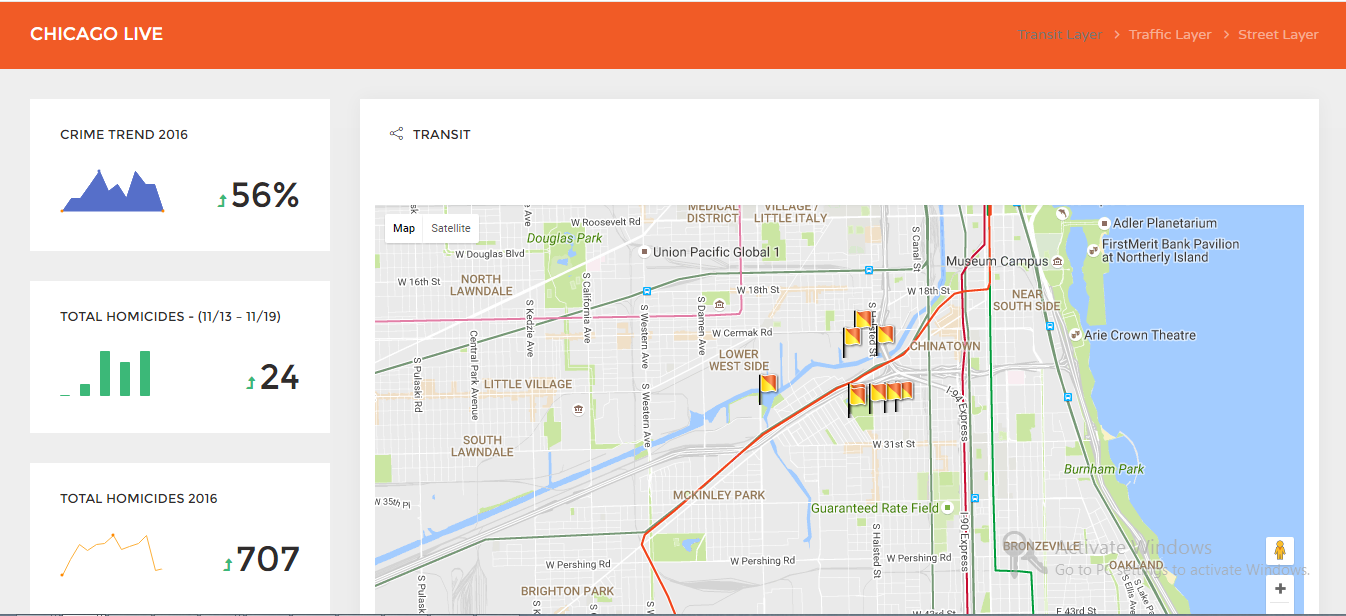The height and width of the screenshot is (616, 1346).
Task: Click the flag marker in Lower West Side
Action: tap(767, 389)
